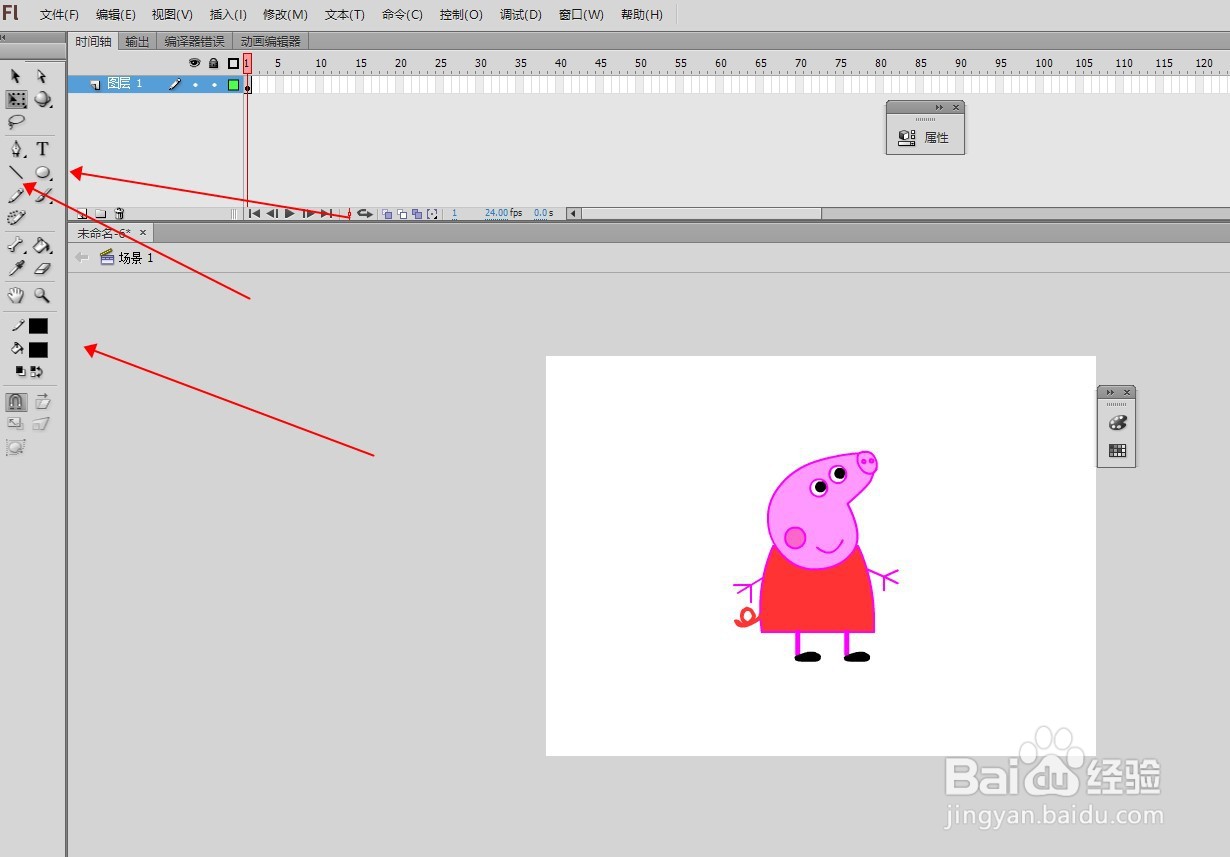Open the 修改(M) menu
The width and height of the screenshot is (1230, 857).
click(285, 15)
